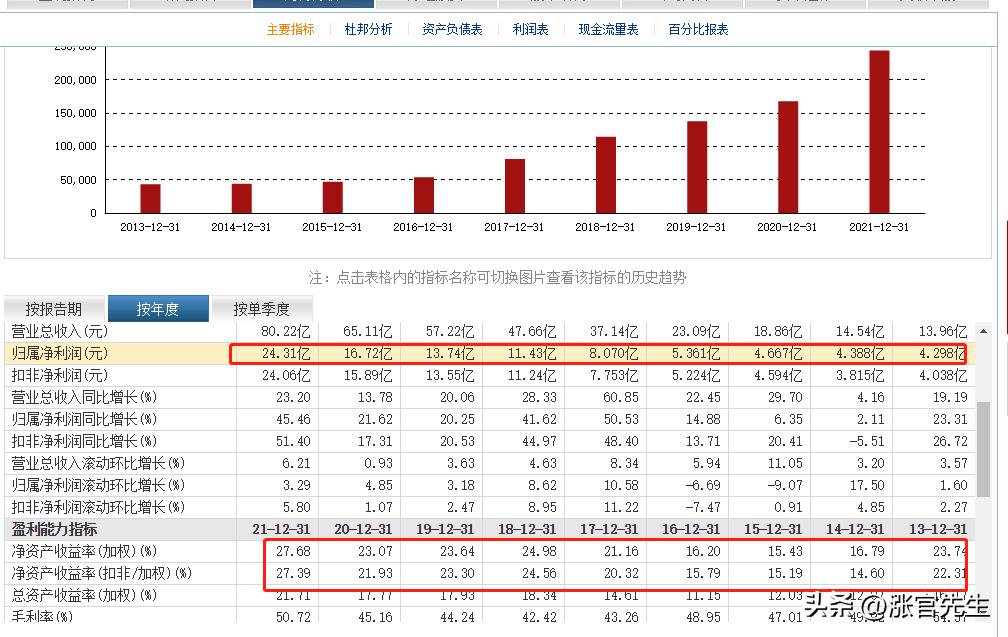Screen dimensions: 1008x637
Task: Click the 2014-12-31 chart bar
Action: [x=242, y=198]
